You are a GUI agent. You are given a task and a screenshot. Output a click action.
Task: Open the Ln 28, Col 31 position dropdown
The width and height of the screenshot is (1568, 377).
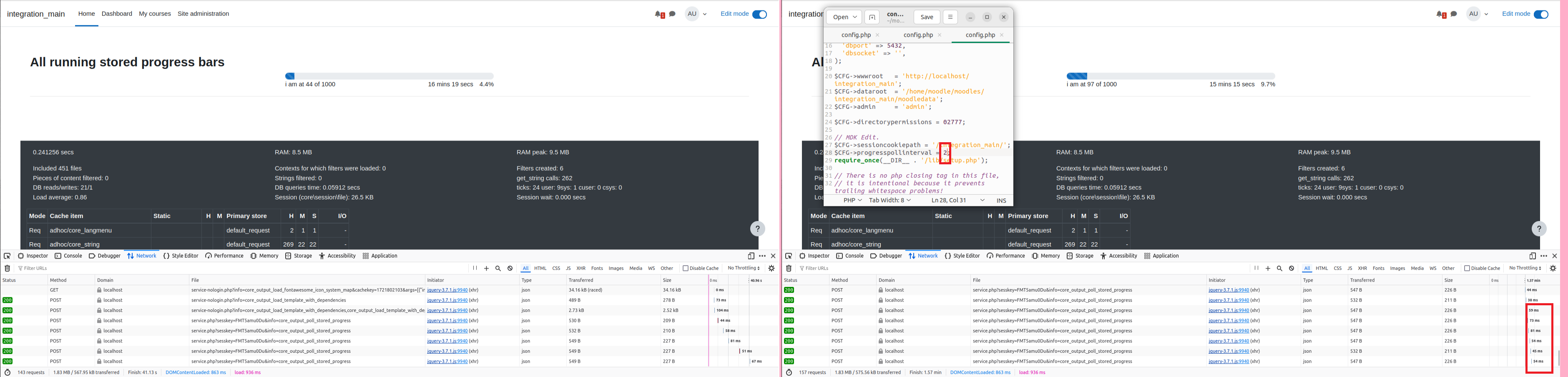(x=958, y=200)
